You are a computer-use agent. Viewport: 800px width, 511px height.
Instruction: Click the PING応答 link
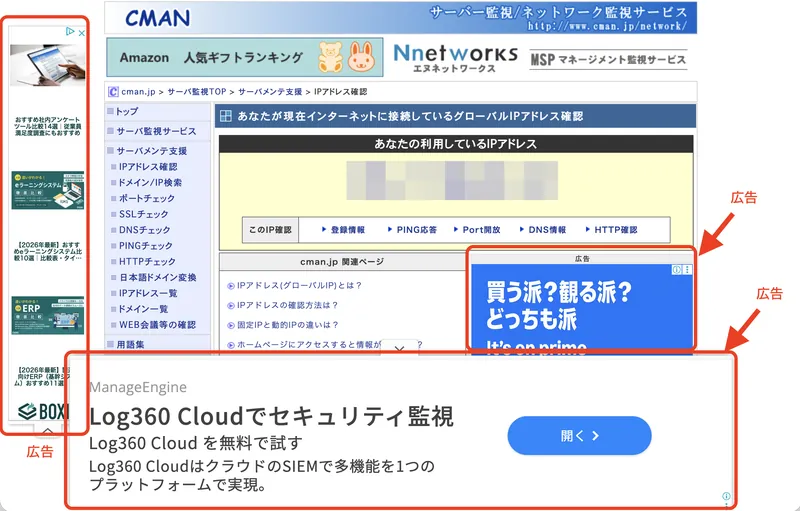point(416,230)
